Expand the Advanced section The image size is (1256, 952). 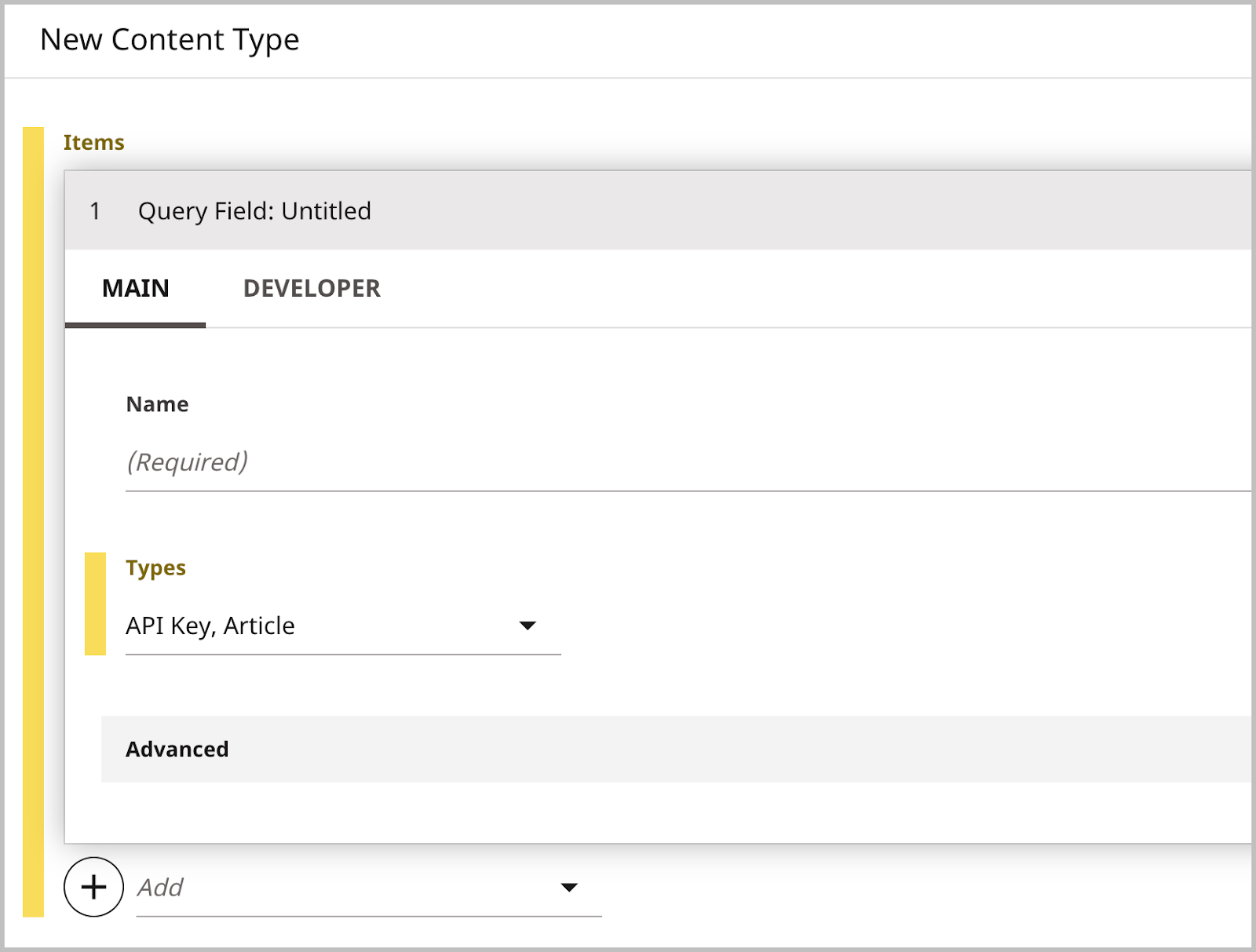pos(676,749)
